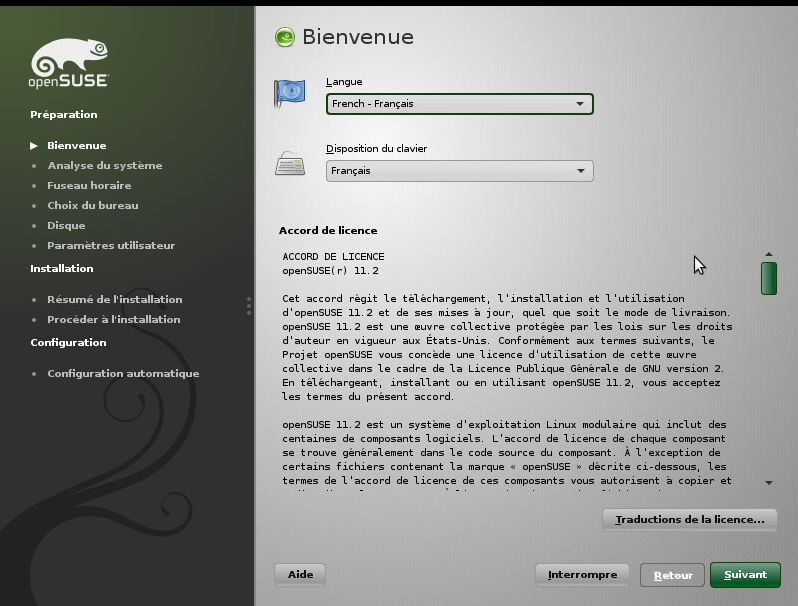Click the license scrollbar up arrow
The width and height of the screenshot is (798, 606).
pyautogui.click(x=769, y=254)
